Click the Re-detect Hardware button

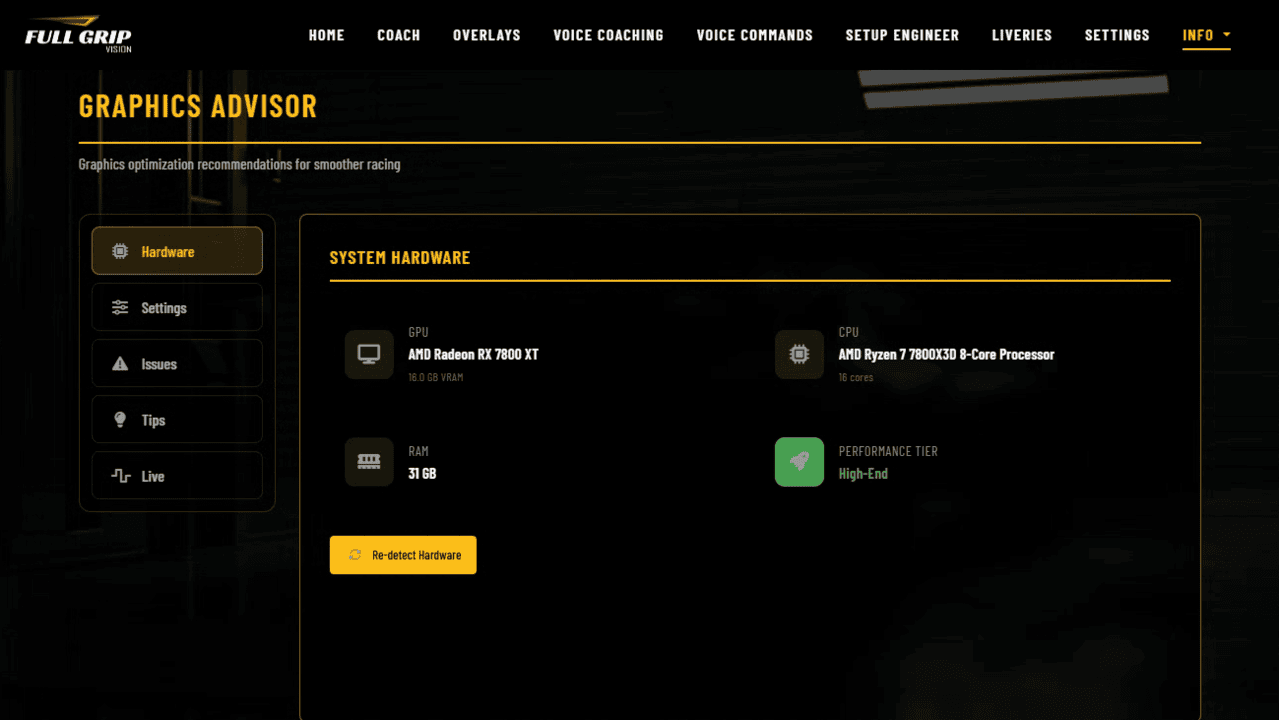pyautogui.click(x=403, y=555)
